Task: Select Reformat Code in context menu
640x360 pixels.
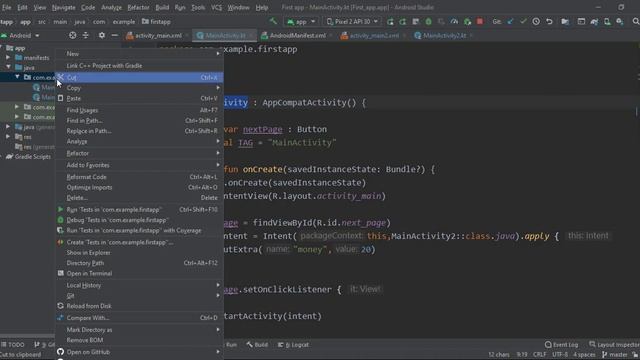Action: click(x=139, y=177)
